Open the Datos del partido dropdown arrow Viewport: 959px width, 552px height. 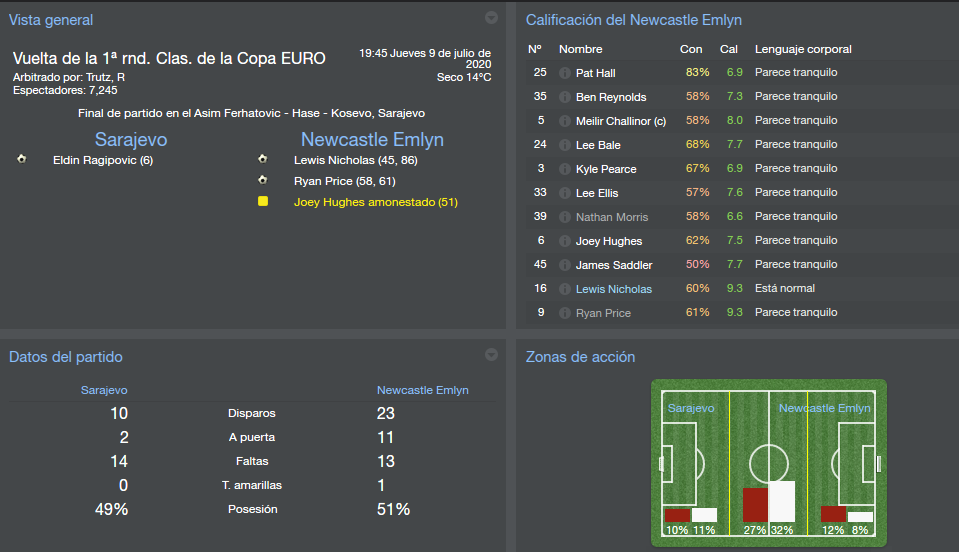pyautogui.click(x=491, y=354)
